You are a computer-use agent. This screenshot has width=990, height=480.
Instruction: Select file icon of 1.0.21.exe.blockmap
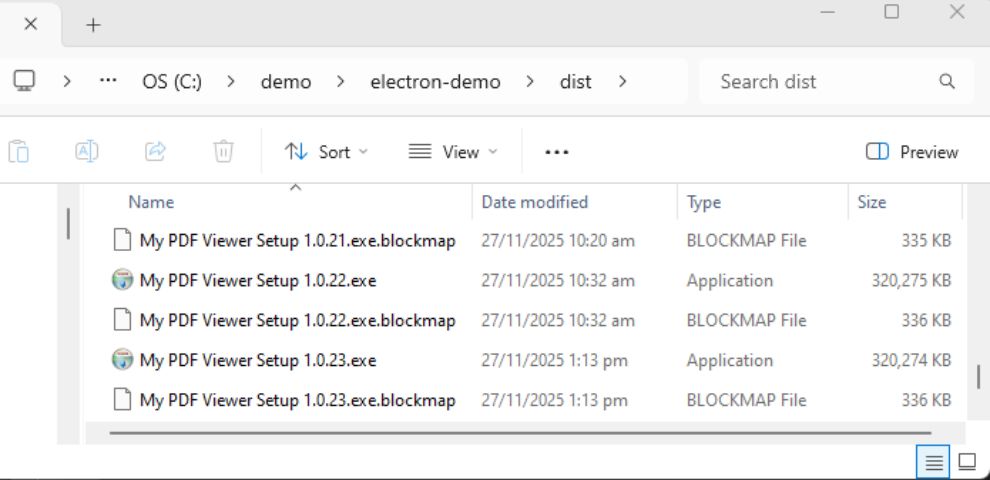(x=122, y=240)
